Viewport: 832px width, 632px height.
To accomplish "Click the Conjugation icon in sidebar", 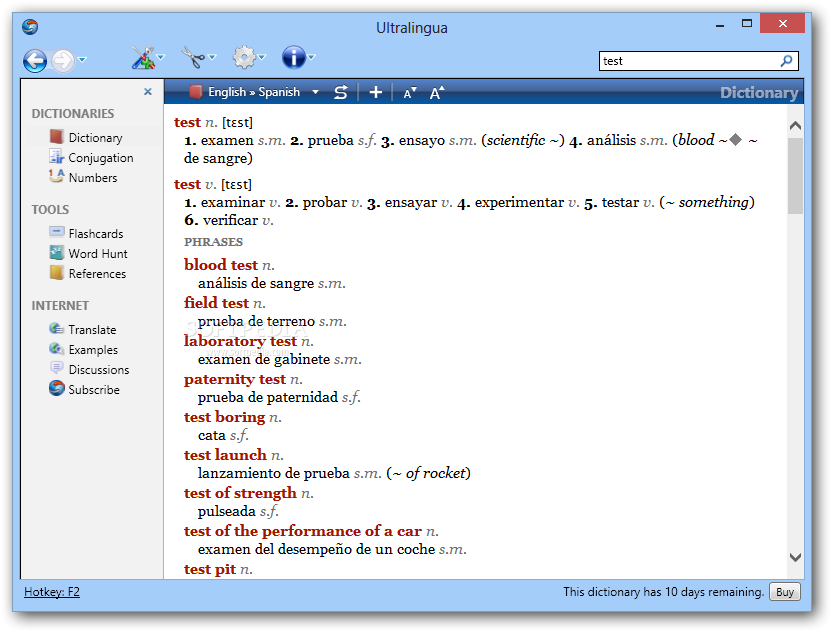I will pos(56,157).
